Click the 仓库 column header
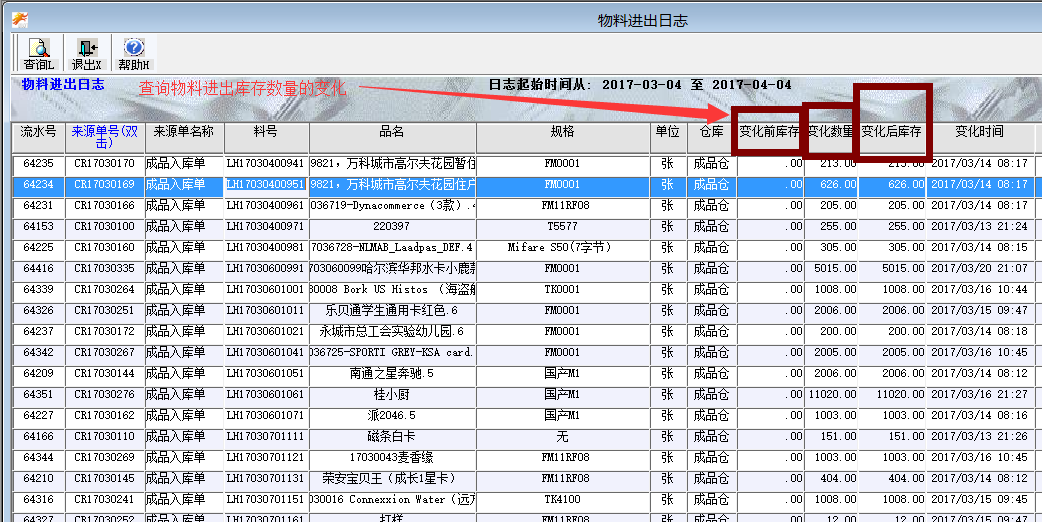Screen dimensions: 1042x522 point(711,132)
